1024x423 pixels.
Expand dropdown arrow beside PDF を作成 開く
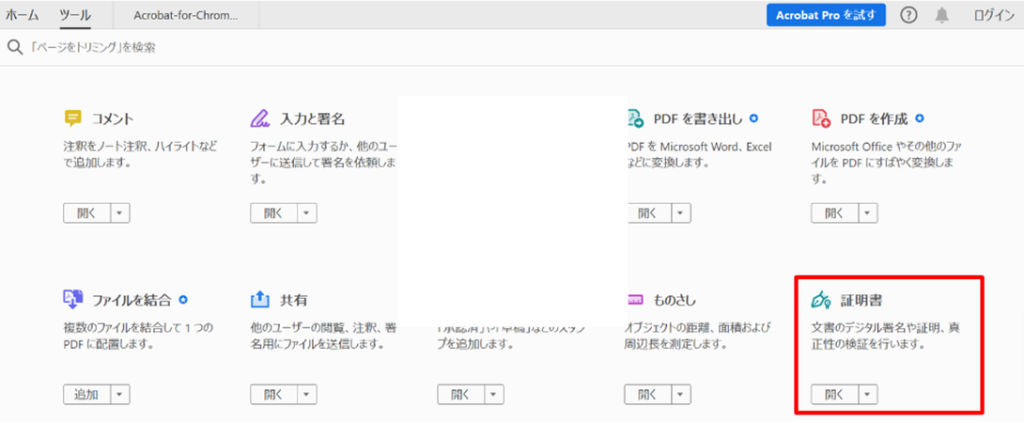click(869, 213)
